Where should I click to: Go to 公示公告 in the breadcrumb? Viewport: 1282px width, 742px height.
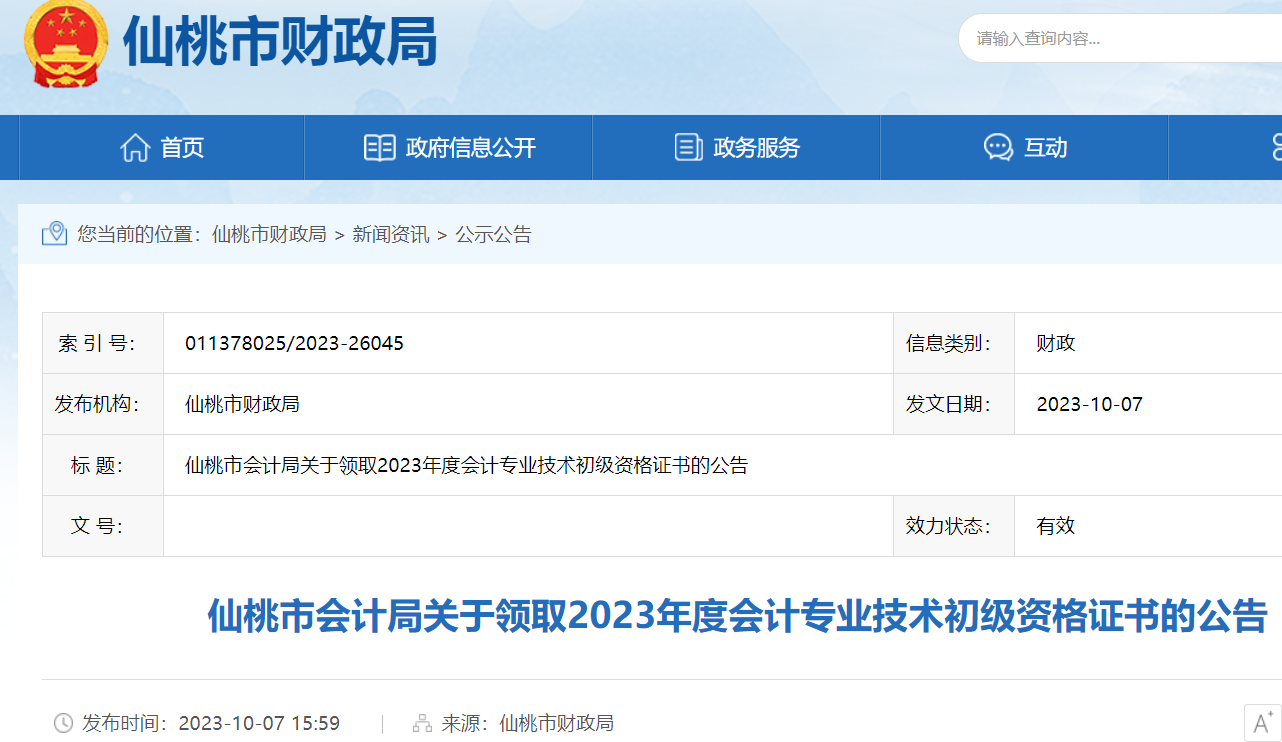tap(494, 234)
